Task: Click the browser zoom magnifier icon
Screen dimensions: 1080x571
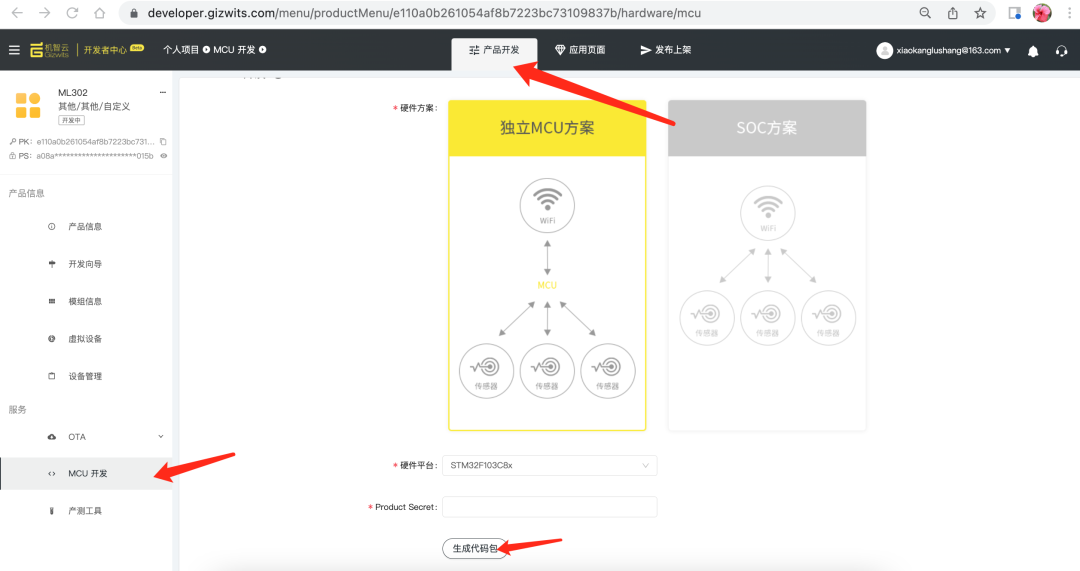Action: [x=925, y=12]
